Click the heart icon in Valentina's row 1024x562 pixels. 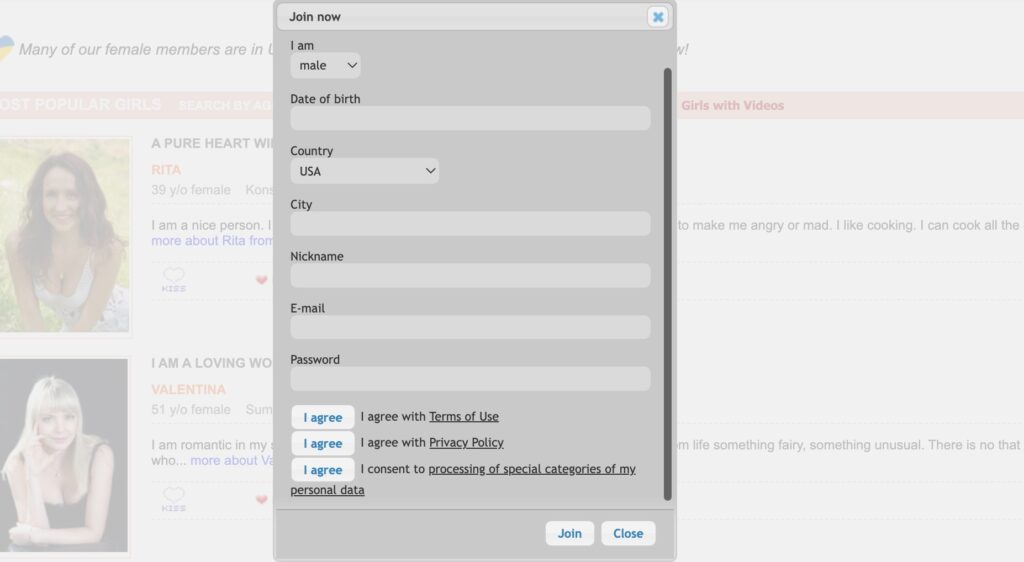click(x=262, y=499)
